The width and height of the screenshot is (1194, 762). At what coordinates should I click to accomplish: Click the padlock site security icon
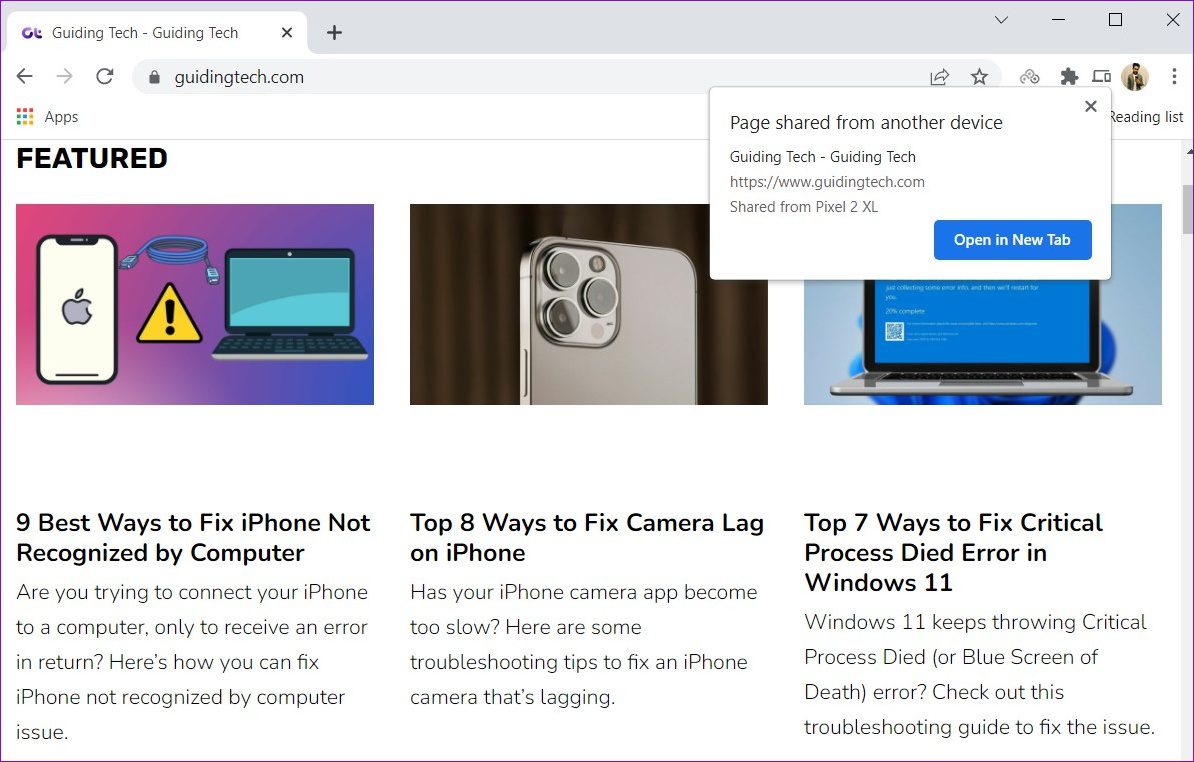pyautogui.click(x=153, y=76)
